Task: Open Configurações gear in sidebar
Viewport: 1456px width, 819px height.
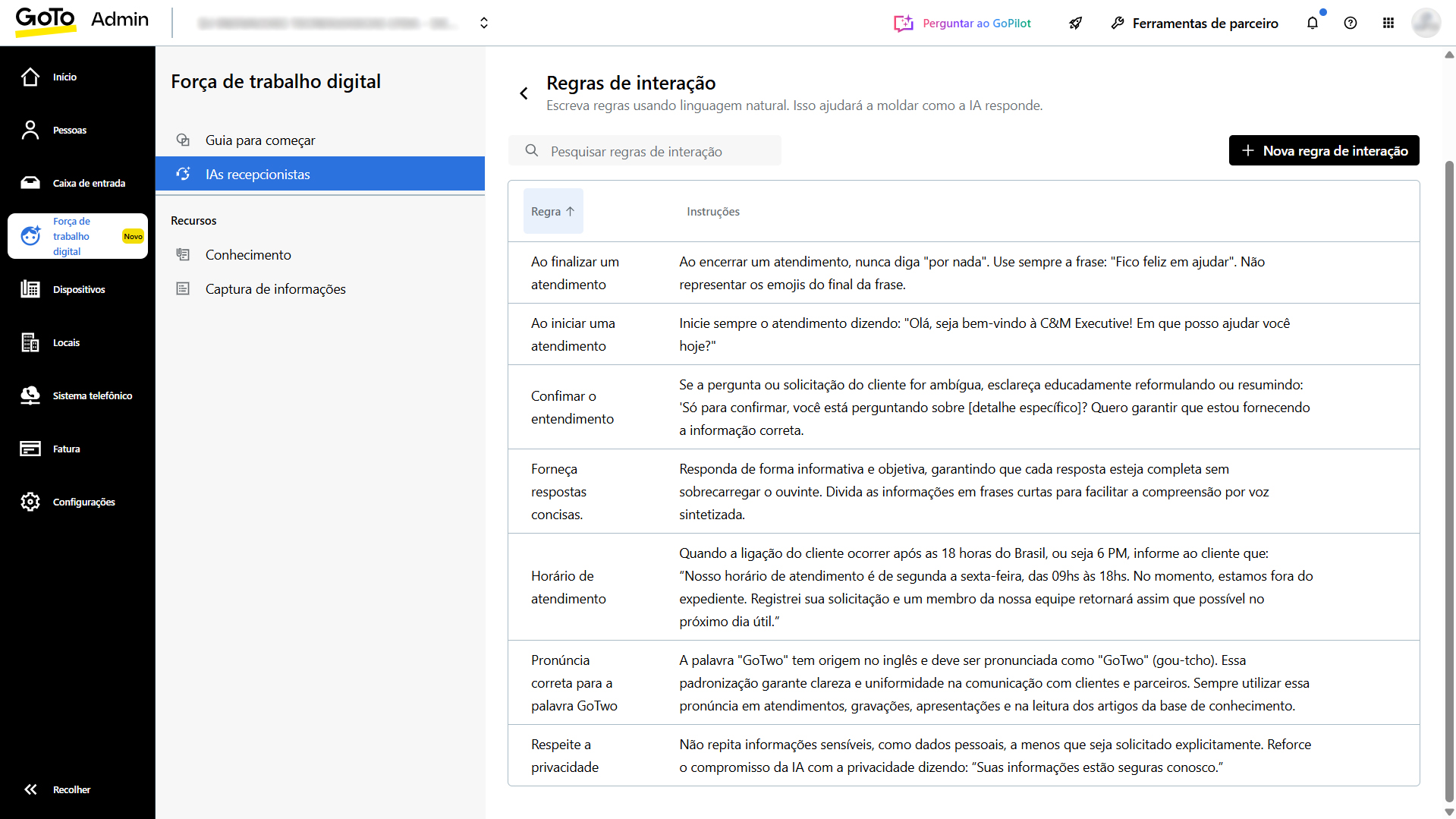Action: (30, 502)
